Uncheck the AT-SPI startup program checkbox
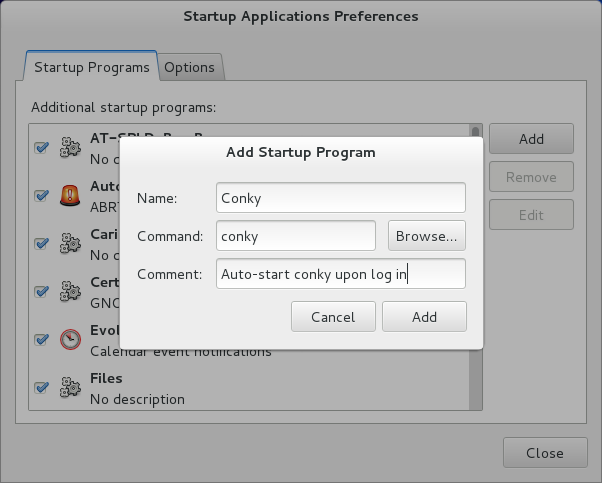Screen dimensions: 602x483 click(x=41, y=147)
